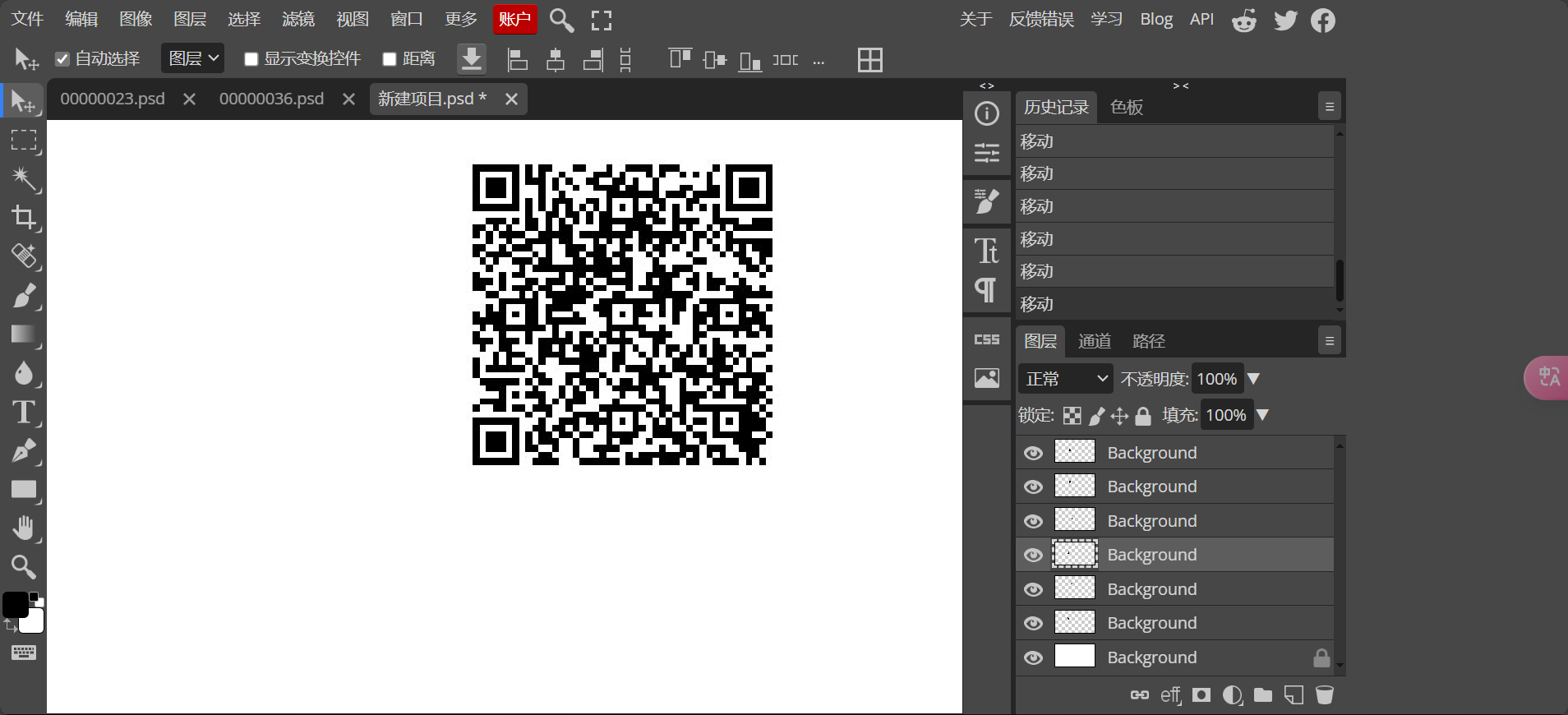Enable the 显示变换控件 checkbox
Viewport: 1568px width, 715px height.
click(x=251, y=59)
